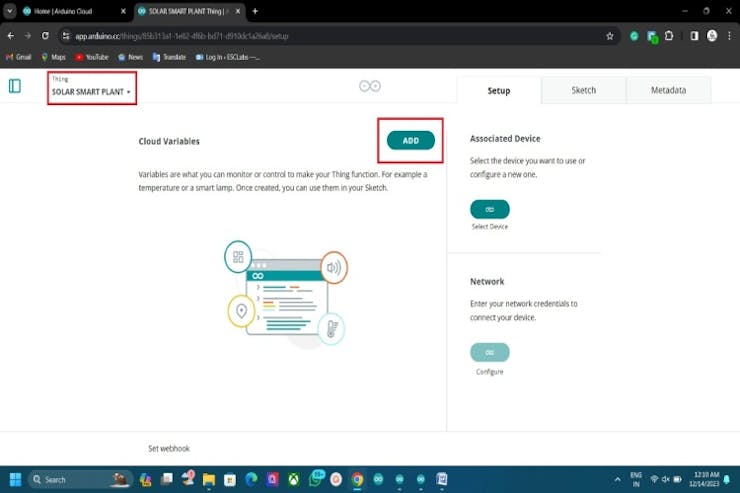Viewport: 740px width, 493px height.
Task: Switch to Google Chrome in the taskbar
Action: tap(357, 480)
